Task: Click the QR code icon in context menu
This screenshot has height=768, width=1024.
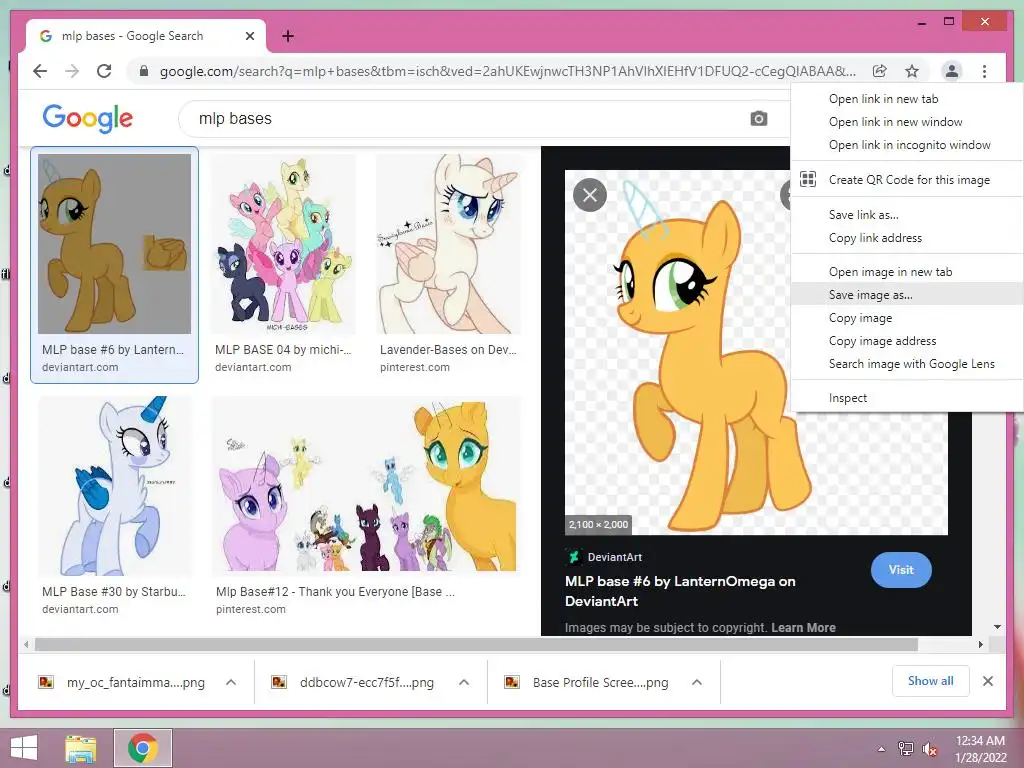Action: pos(808,179)
